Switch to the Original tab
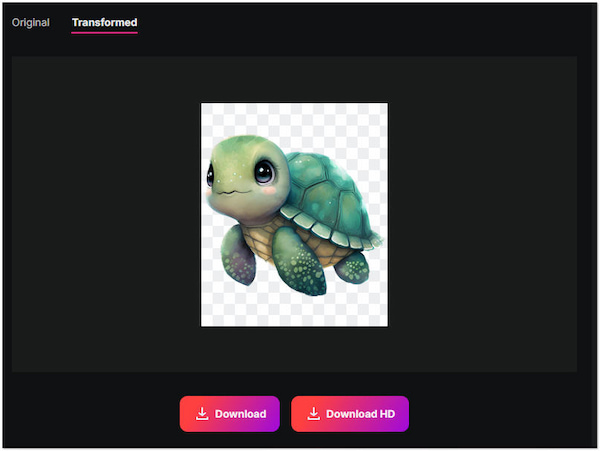 30,22
